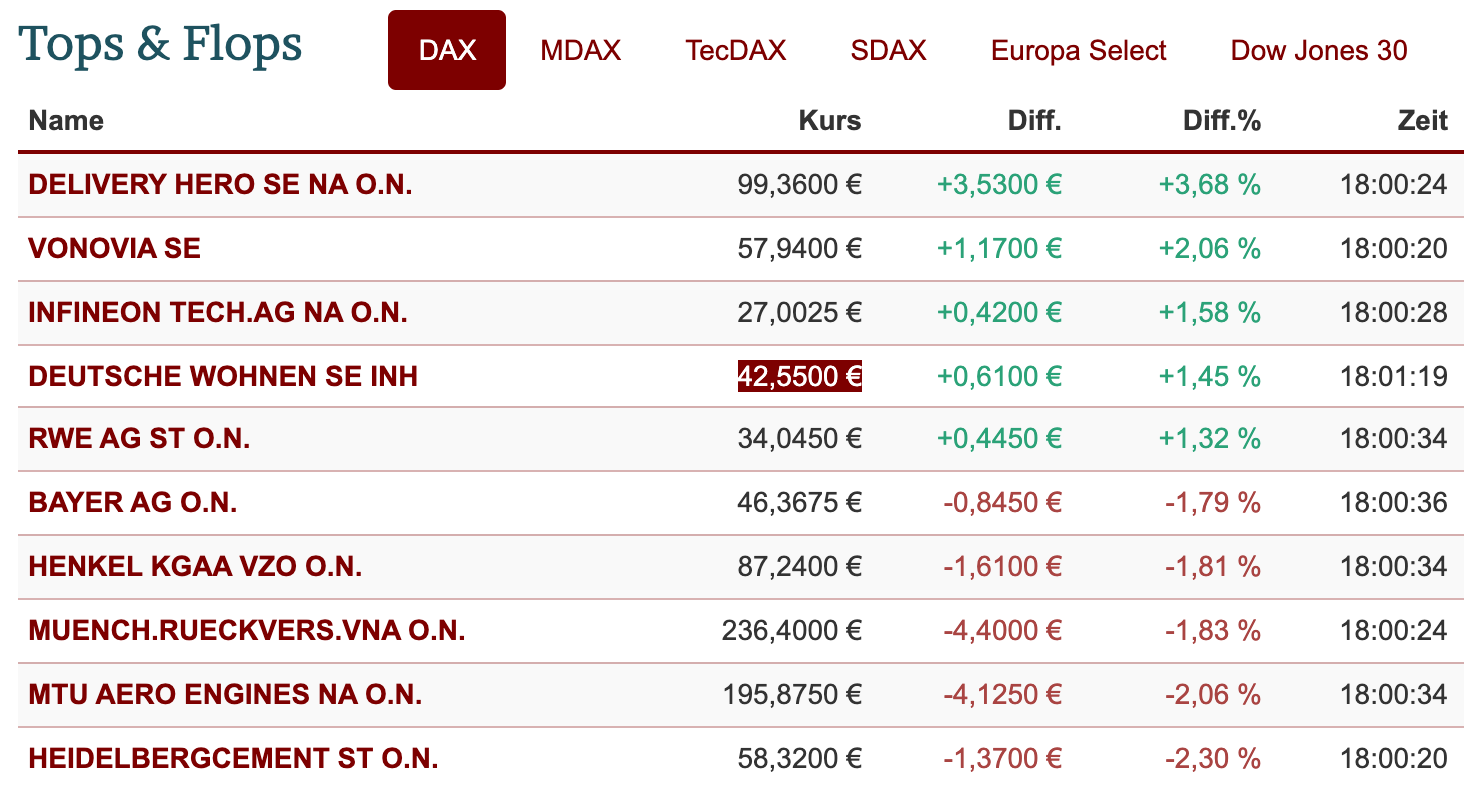The image size is (1464, 806).
Task: Switch to the MDAX tab
Action: click(581, 50)
